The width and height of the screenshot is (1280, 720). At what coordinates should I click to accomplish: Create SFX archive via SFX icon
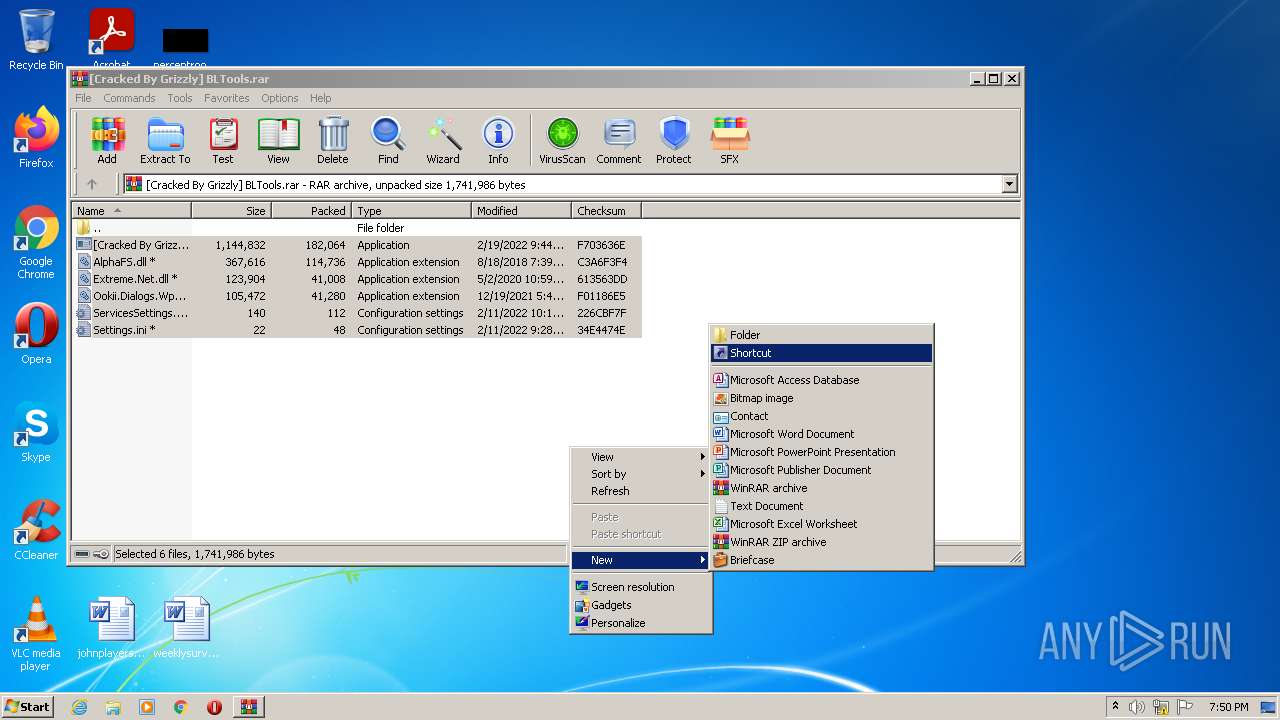click(x=730, y=140)
